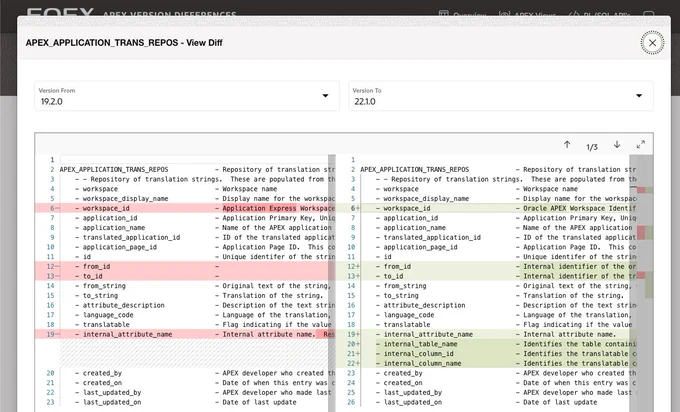Image resolution: width=680 pixels, height=412 pixels.
Task: Click 19.2.0 version value
Action: pyautogui.click(x=52, y=102)
